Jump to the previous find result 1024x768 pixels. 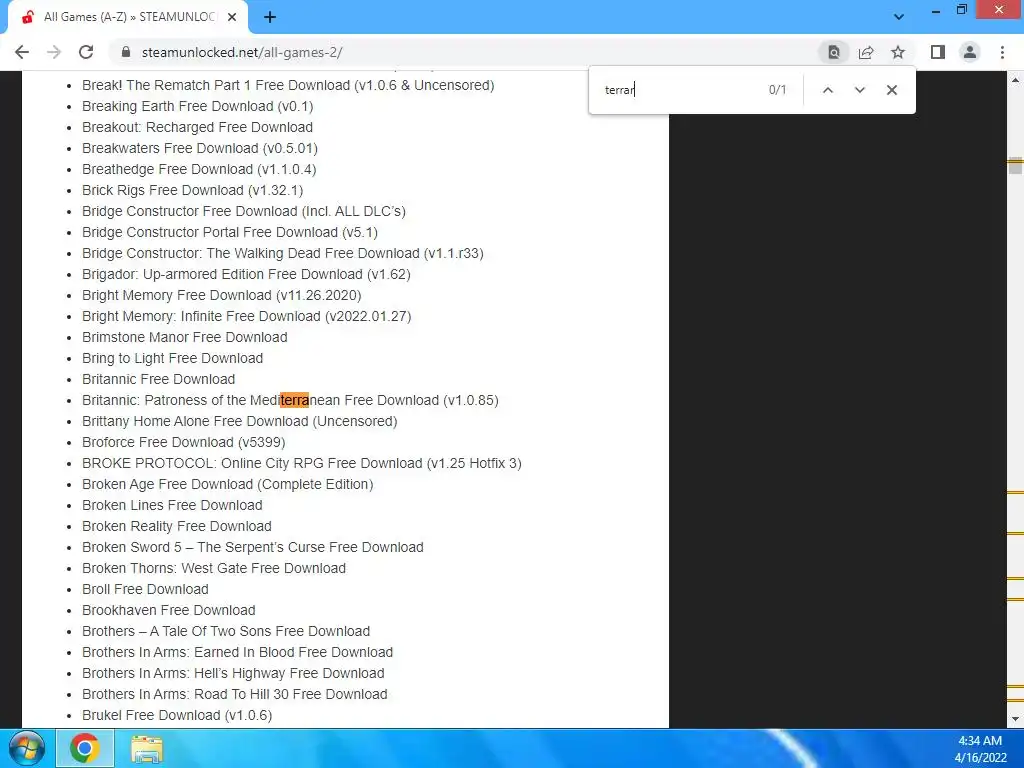(827, 90)
